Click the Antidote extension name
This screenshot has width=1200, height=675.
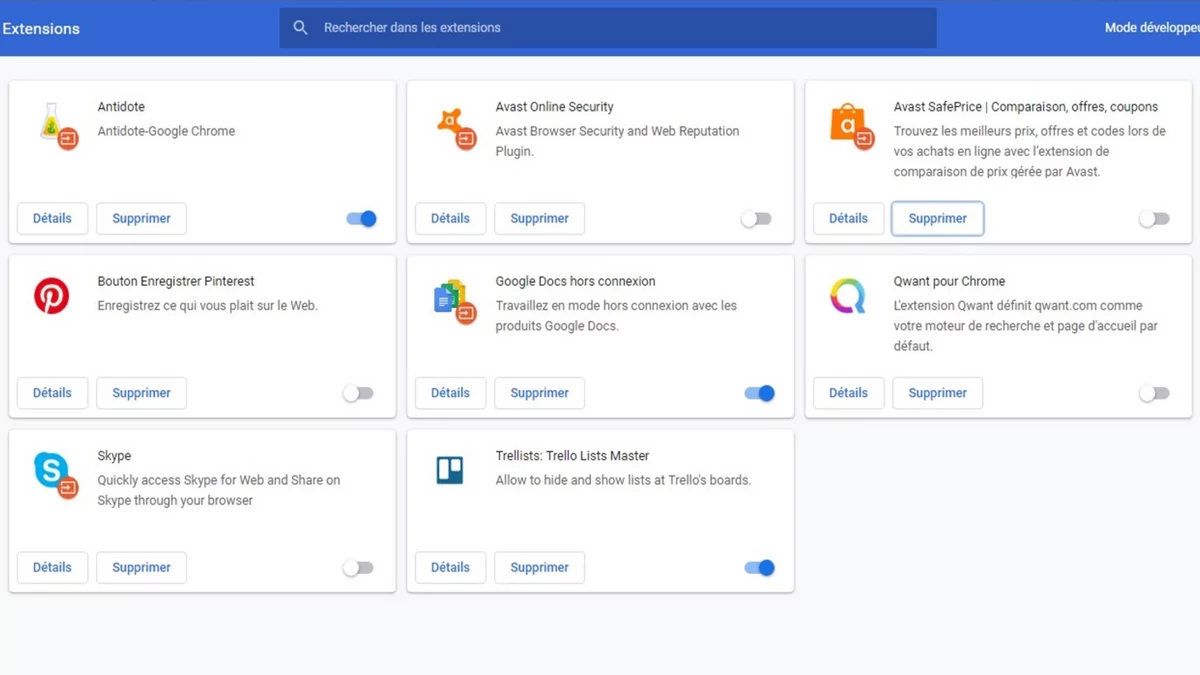pyautogui.click(x=121, y=107)
